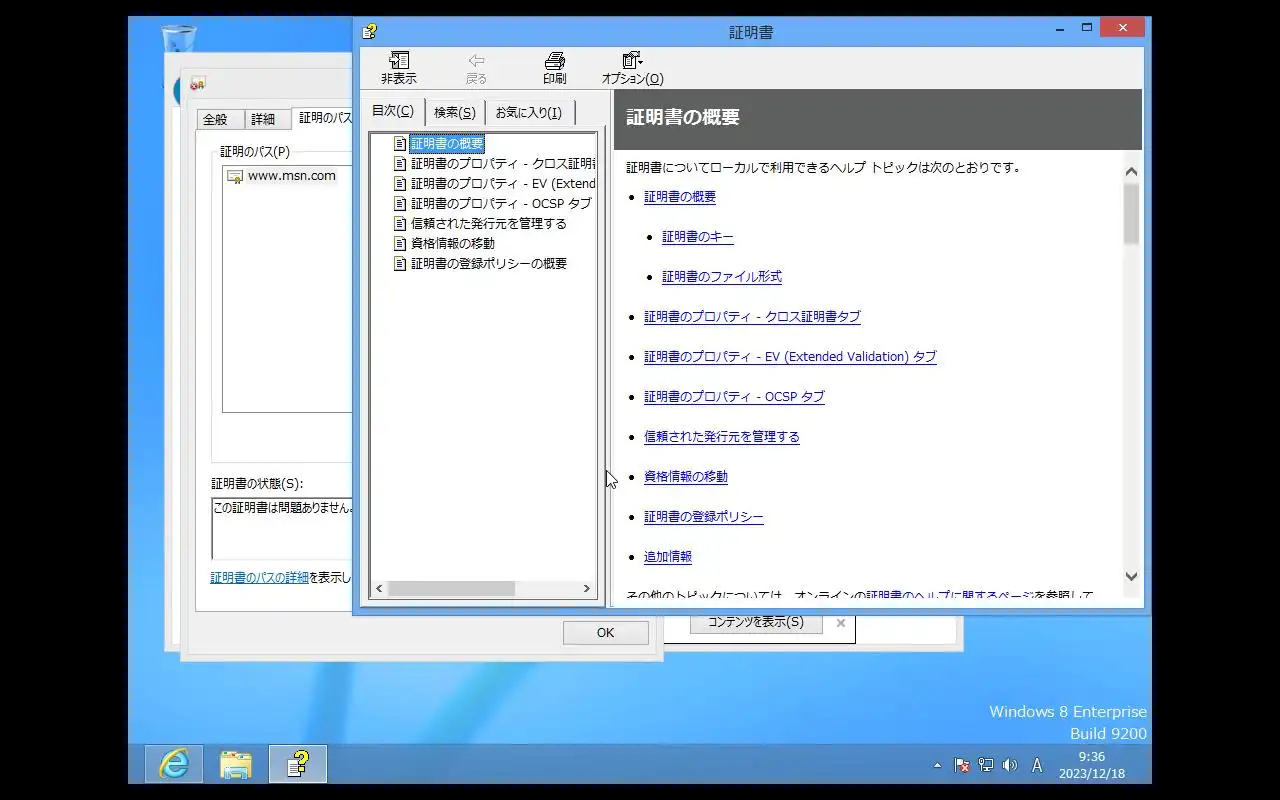Open 証明書のプロパティ - クロス証明書タブ link
Screen dimensions: 1280x800
tap(752, 317)
